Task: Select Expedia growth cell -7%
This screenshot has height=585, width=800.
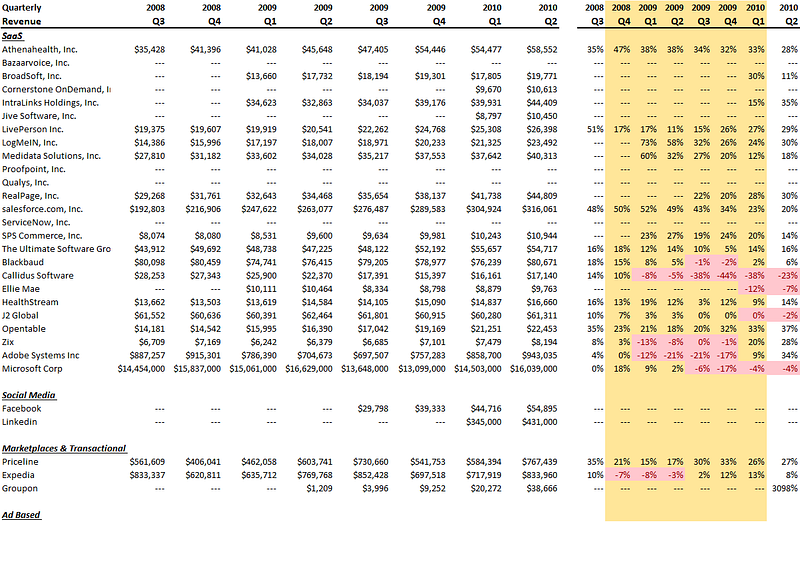Action: (622, 475)
